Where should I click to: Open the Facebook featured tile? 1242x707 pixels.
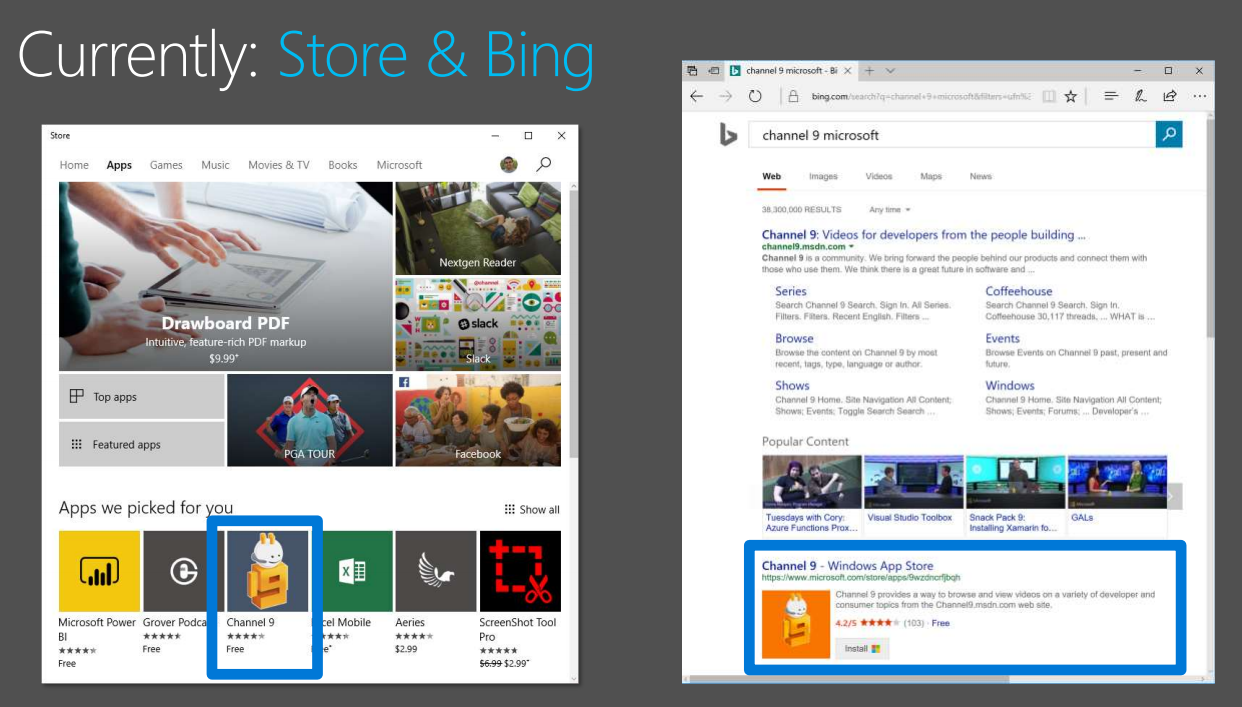[478, 420]
